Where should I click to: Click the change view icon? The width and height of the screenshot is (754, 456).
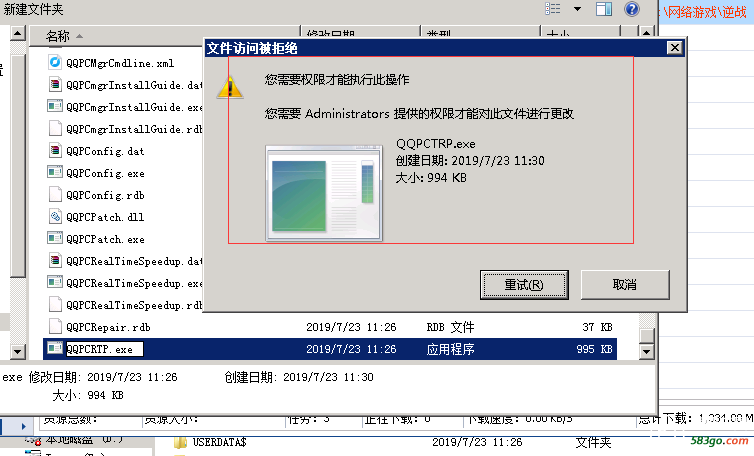click(553, 9)
